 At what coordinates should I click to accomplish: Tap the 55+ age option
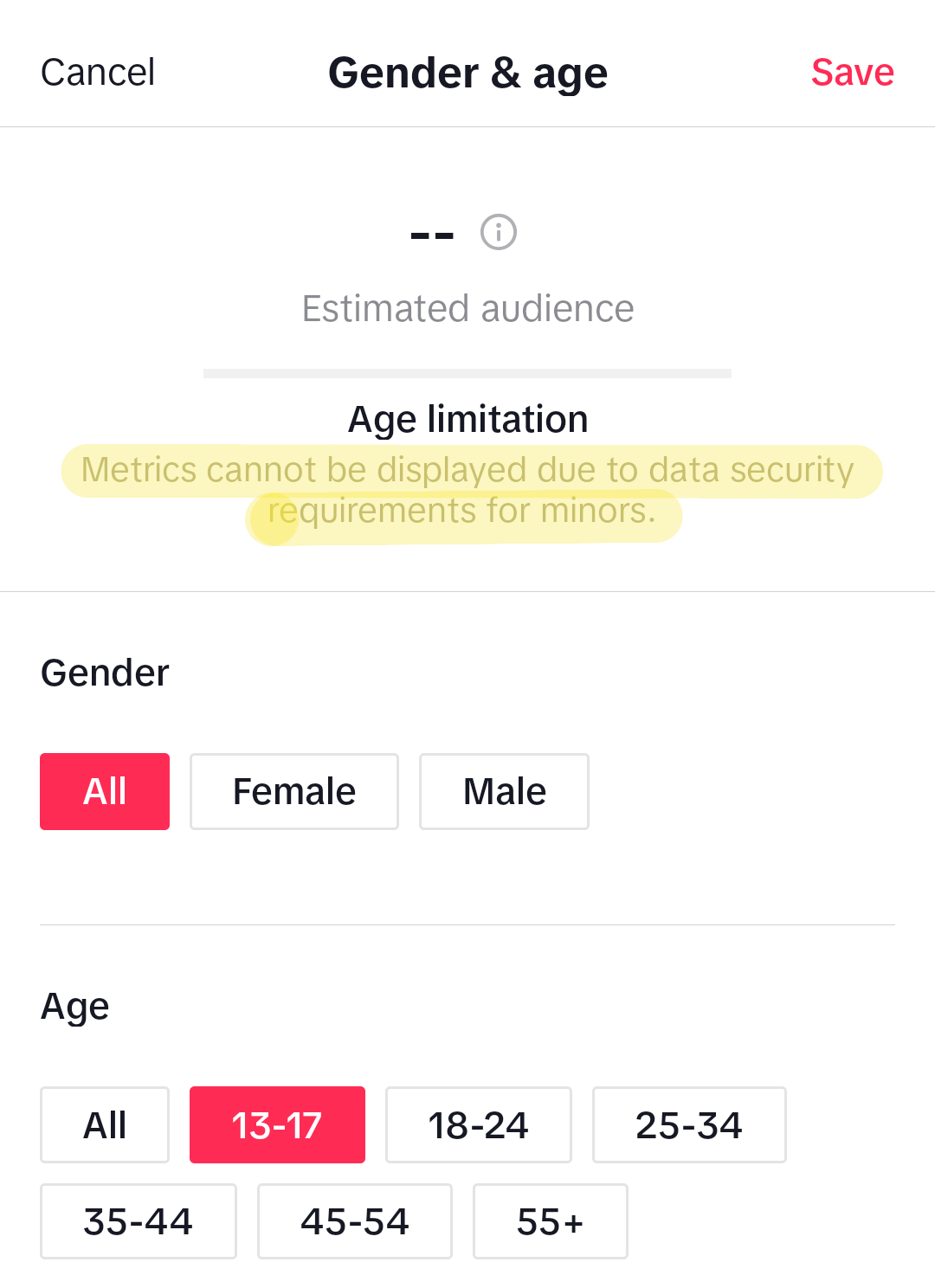(550, 1221)
